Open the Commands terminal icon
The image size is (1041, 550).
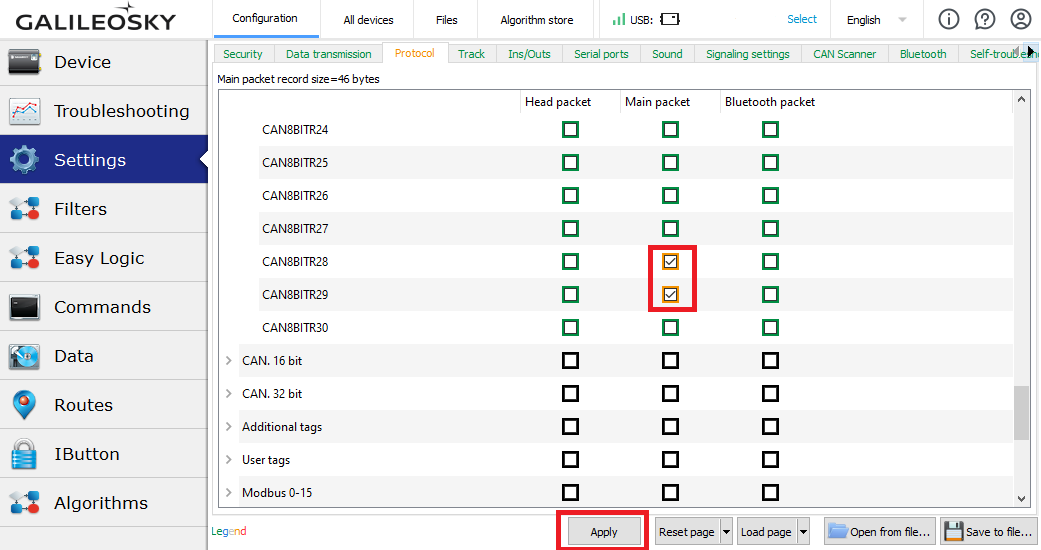click(x=25, y=307)
